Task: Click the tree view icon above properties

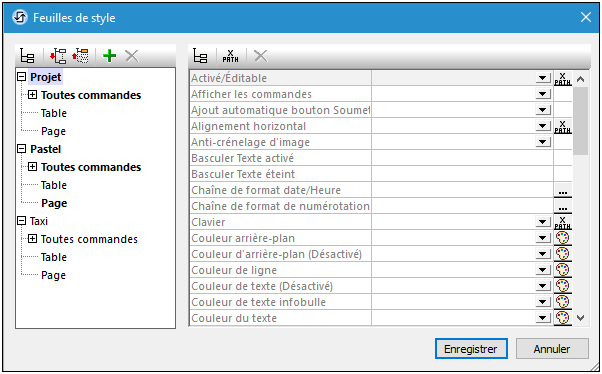Action: (x=200, y=56)
